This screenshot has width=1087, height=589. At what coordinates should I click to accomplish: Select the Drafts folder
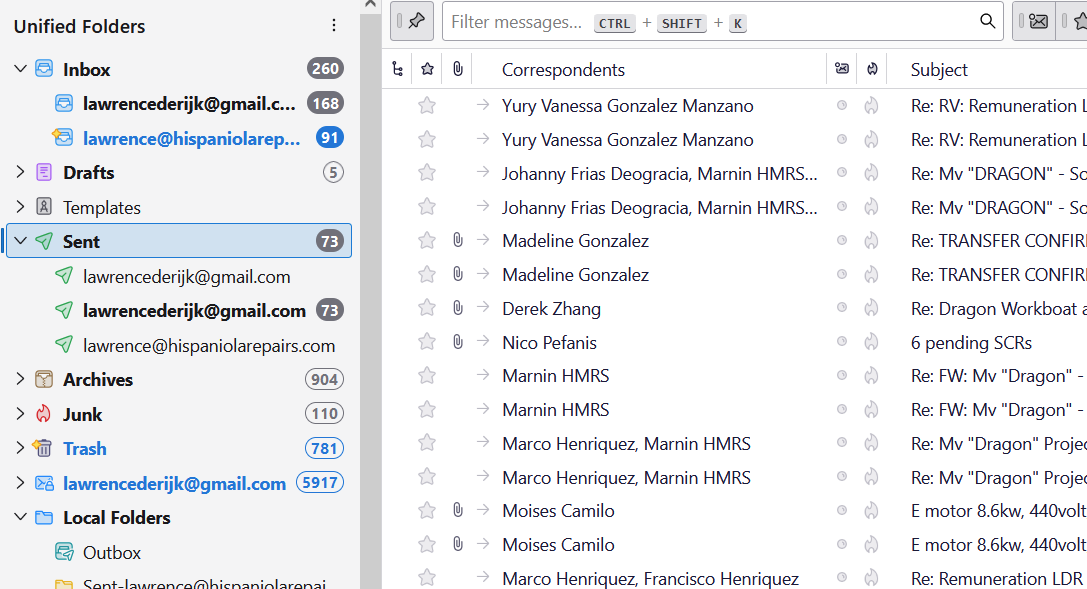179,173
